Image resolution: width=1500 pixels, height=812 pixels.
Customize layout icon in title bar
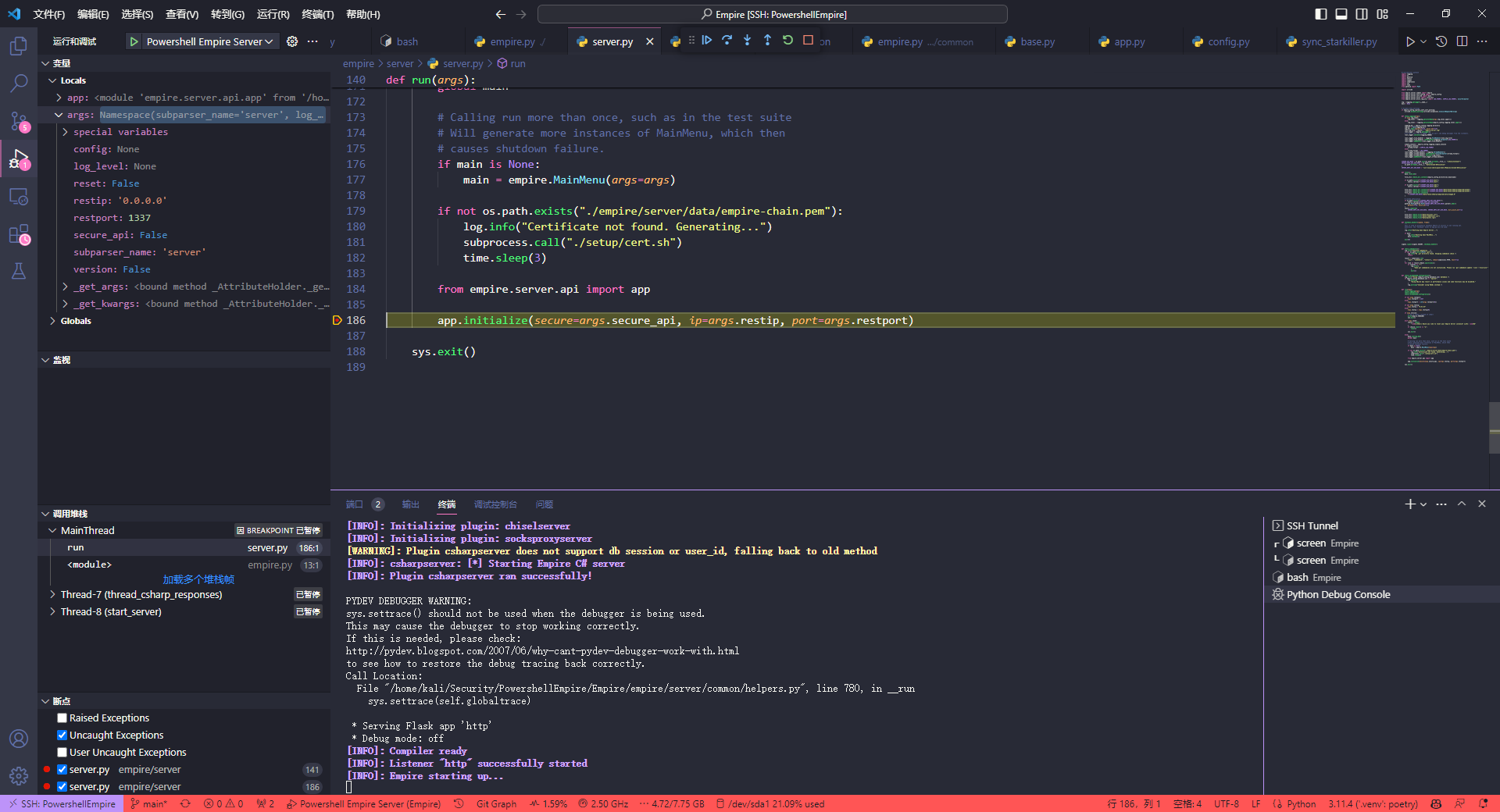[x=1383, y=14]
